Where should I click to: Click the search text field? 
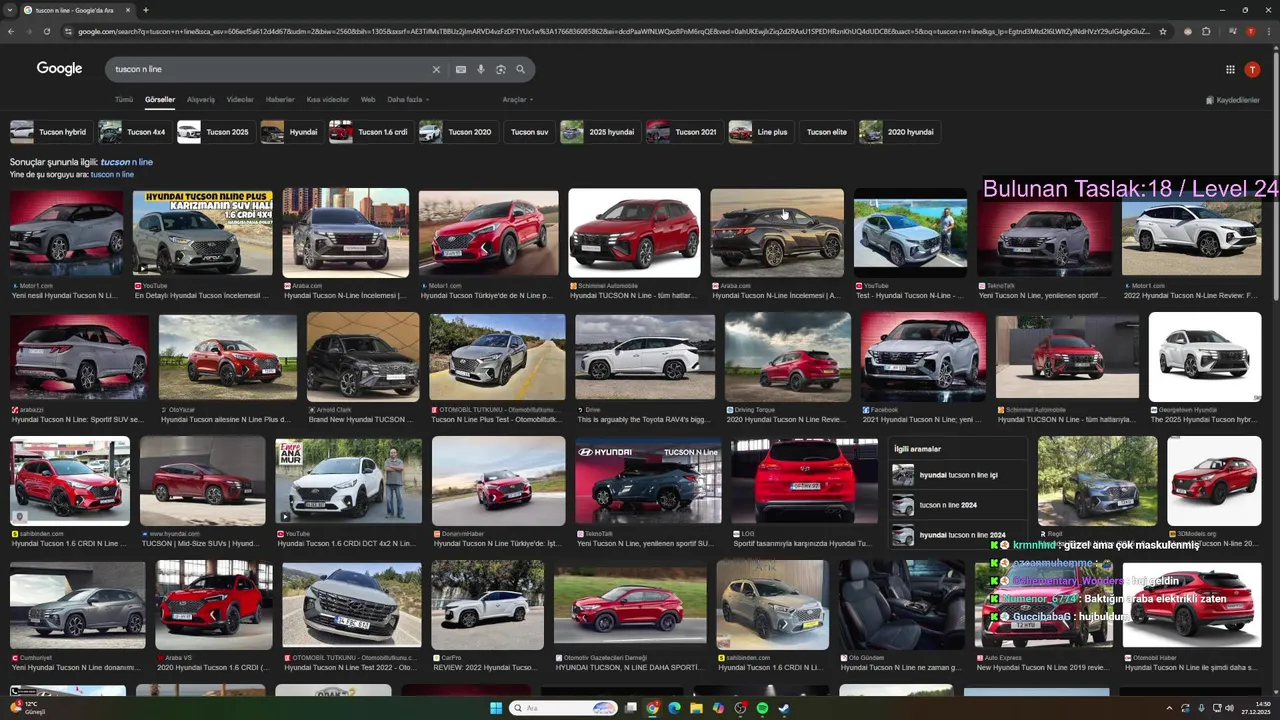point(270,69)
